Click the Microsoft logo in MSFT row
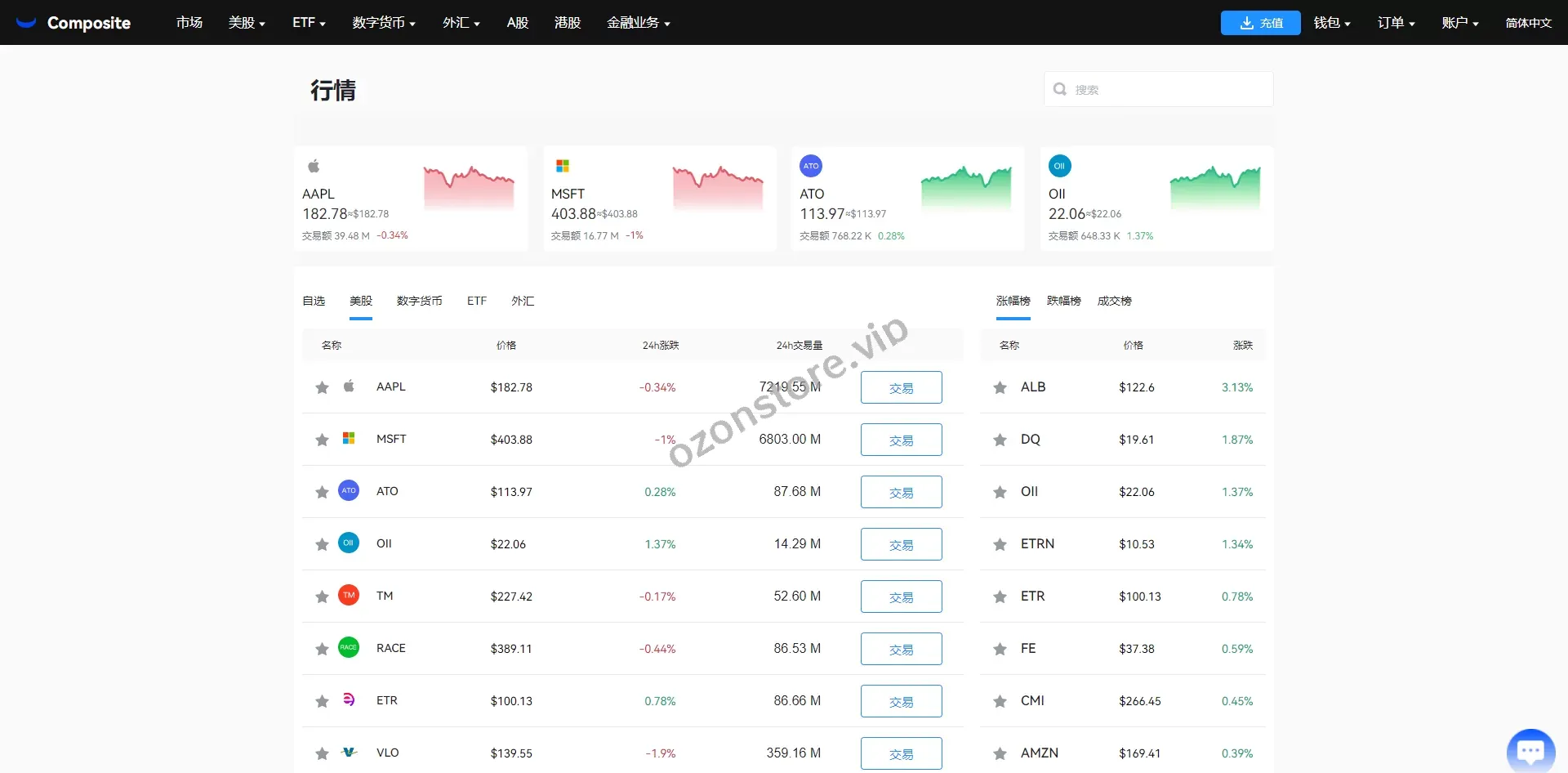 (x=349, y=439)
